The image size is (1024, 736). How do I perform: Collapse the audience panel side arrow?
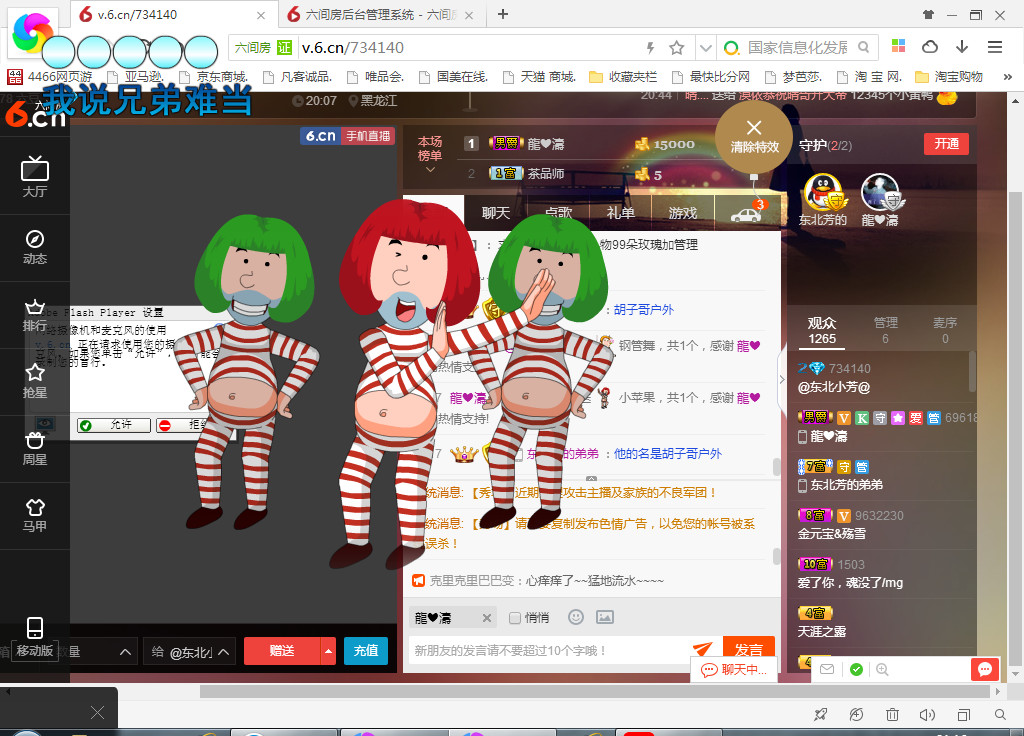(782, 379)
